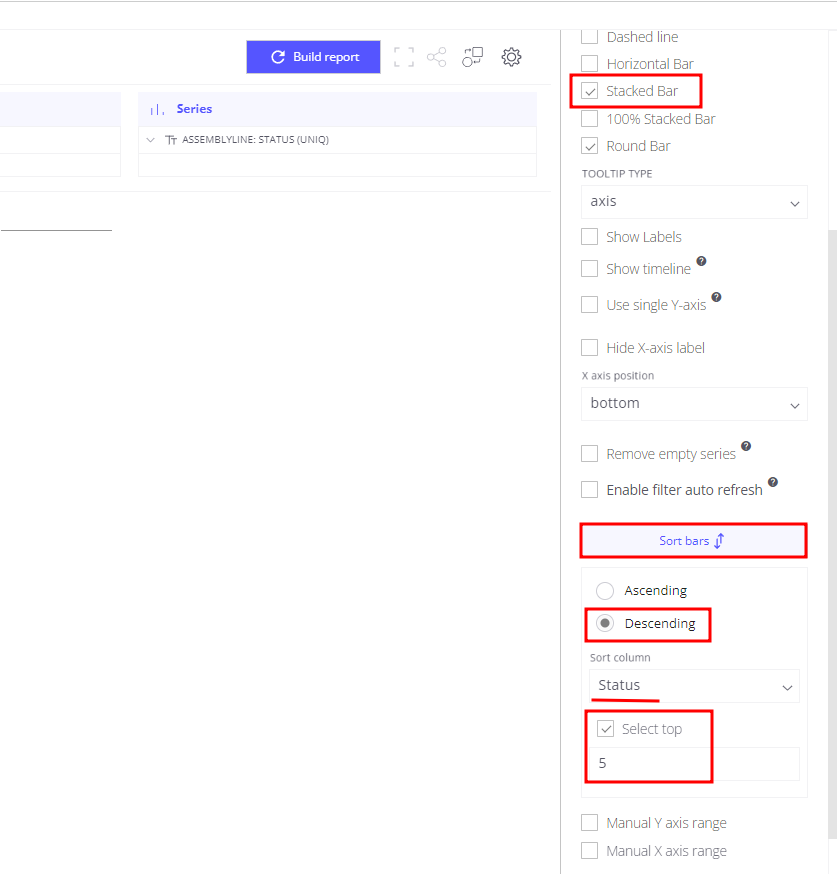Open the report settings gear icon
Viewport: 837px width, 874px height.
[511, 57]
